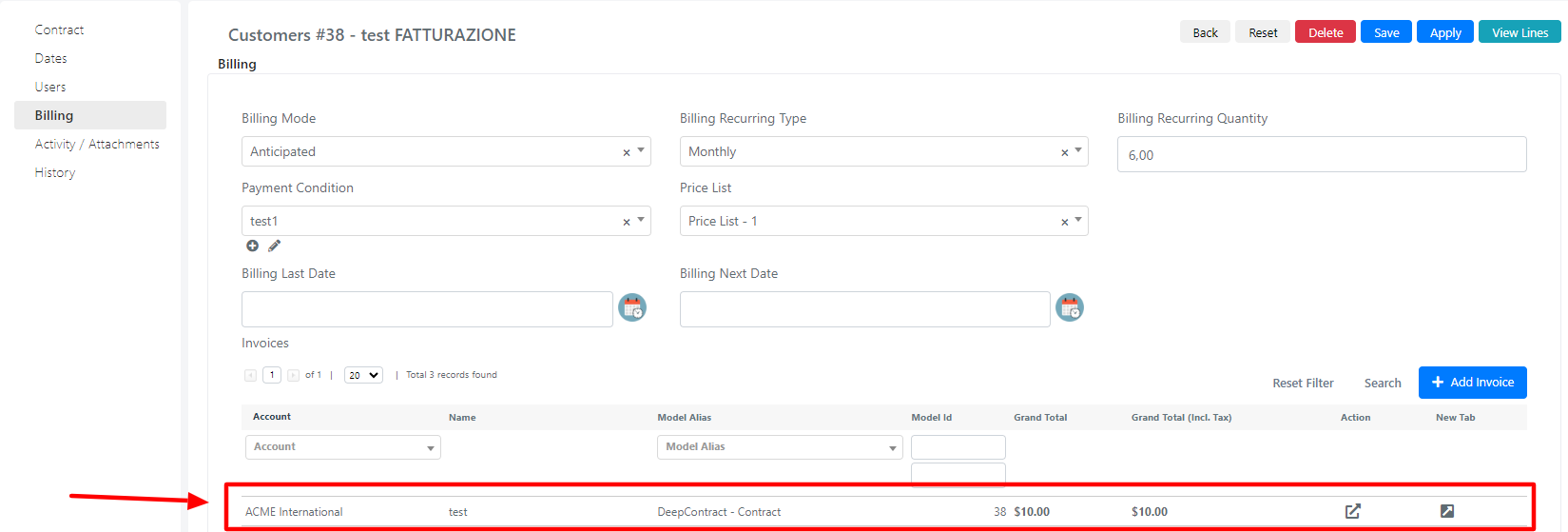Screen dimensions: 1568x532
Task: Go to next invoices page
Action: [x=293, y=375]
